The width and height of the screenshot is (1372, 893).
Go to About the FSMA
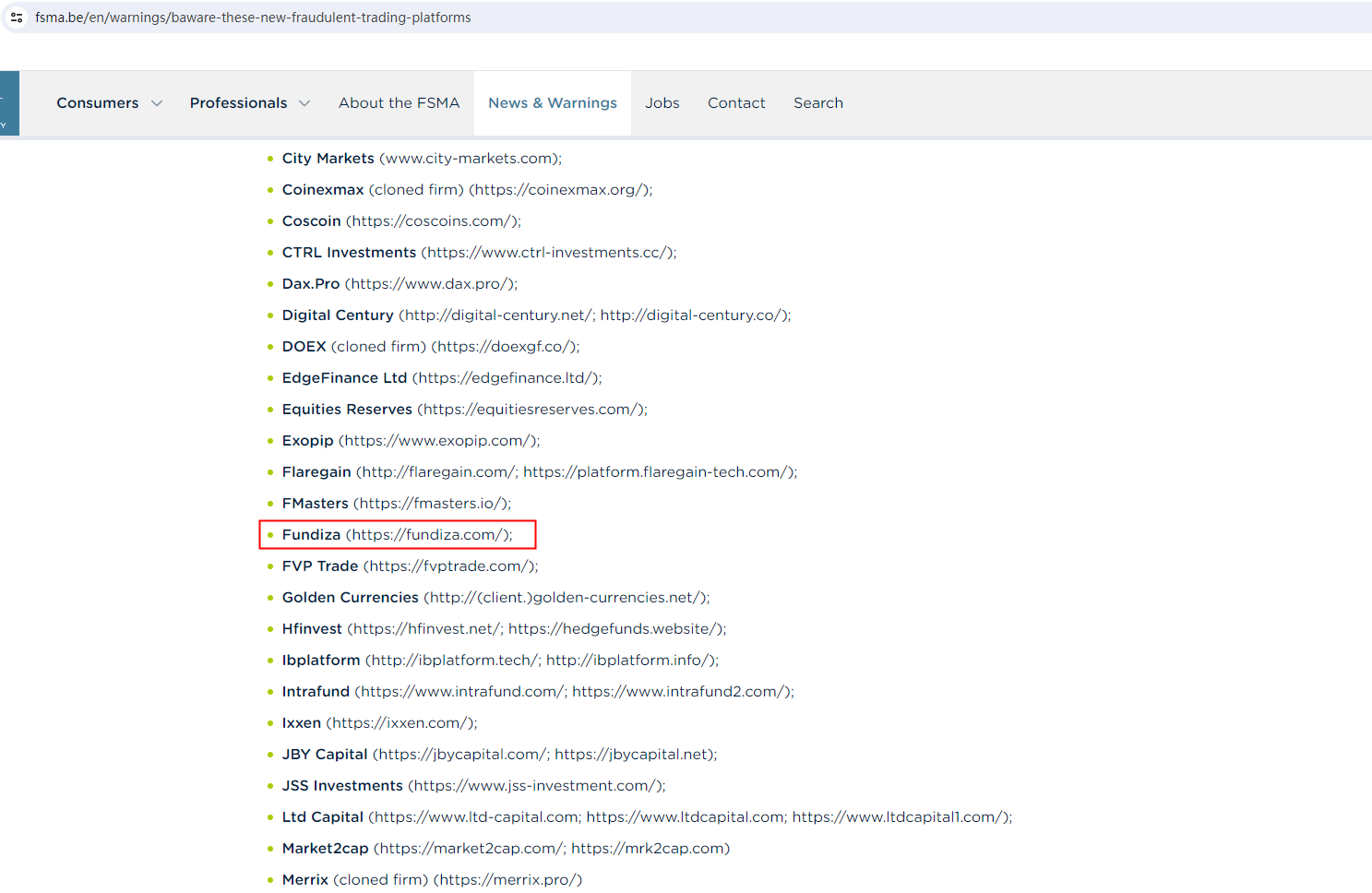coord(399,103)
